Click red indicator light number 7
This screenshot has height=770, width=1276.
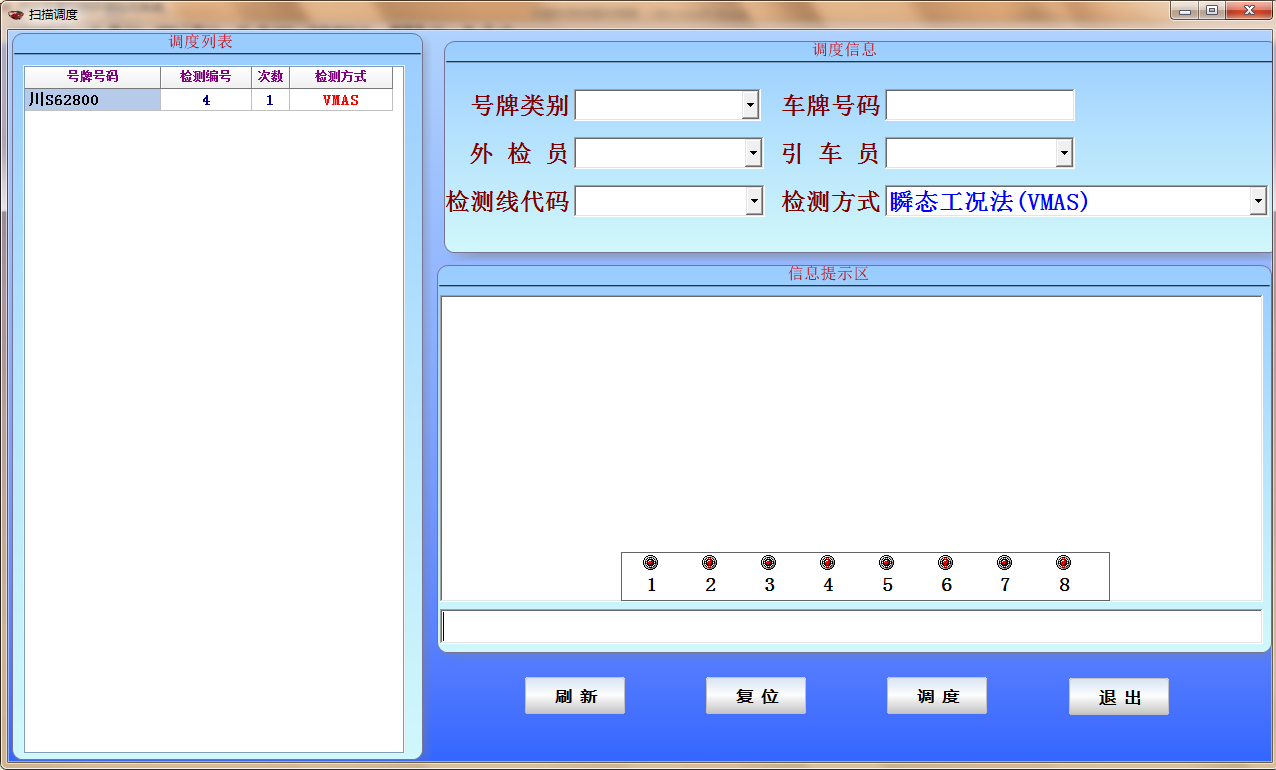click(x=1005, y=563)
